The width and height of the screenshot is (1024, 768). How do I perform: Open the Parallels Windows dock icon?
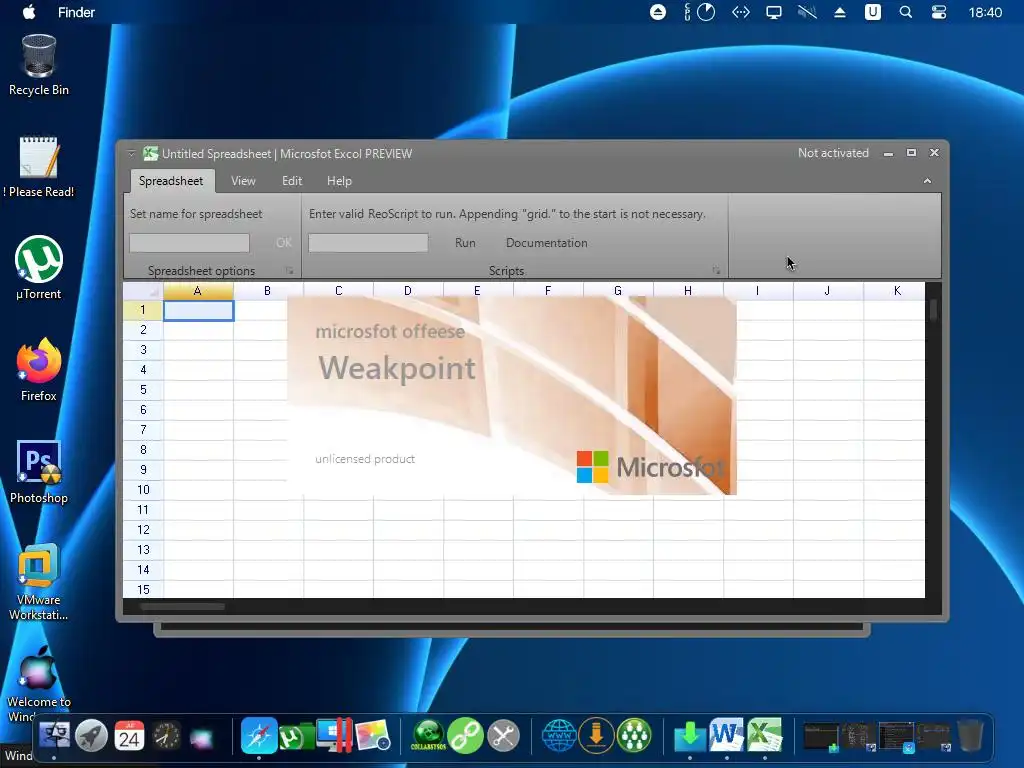point(334,735)
